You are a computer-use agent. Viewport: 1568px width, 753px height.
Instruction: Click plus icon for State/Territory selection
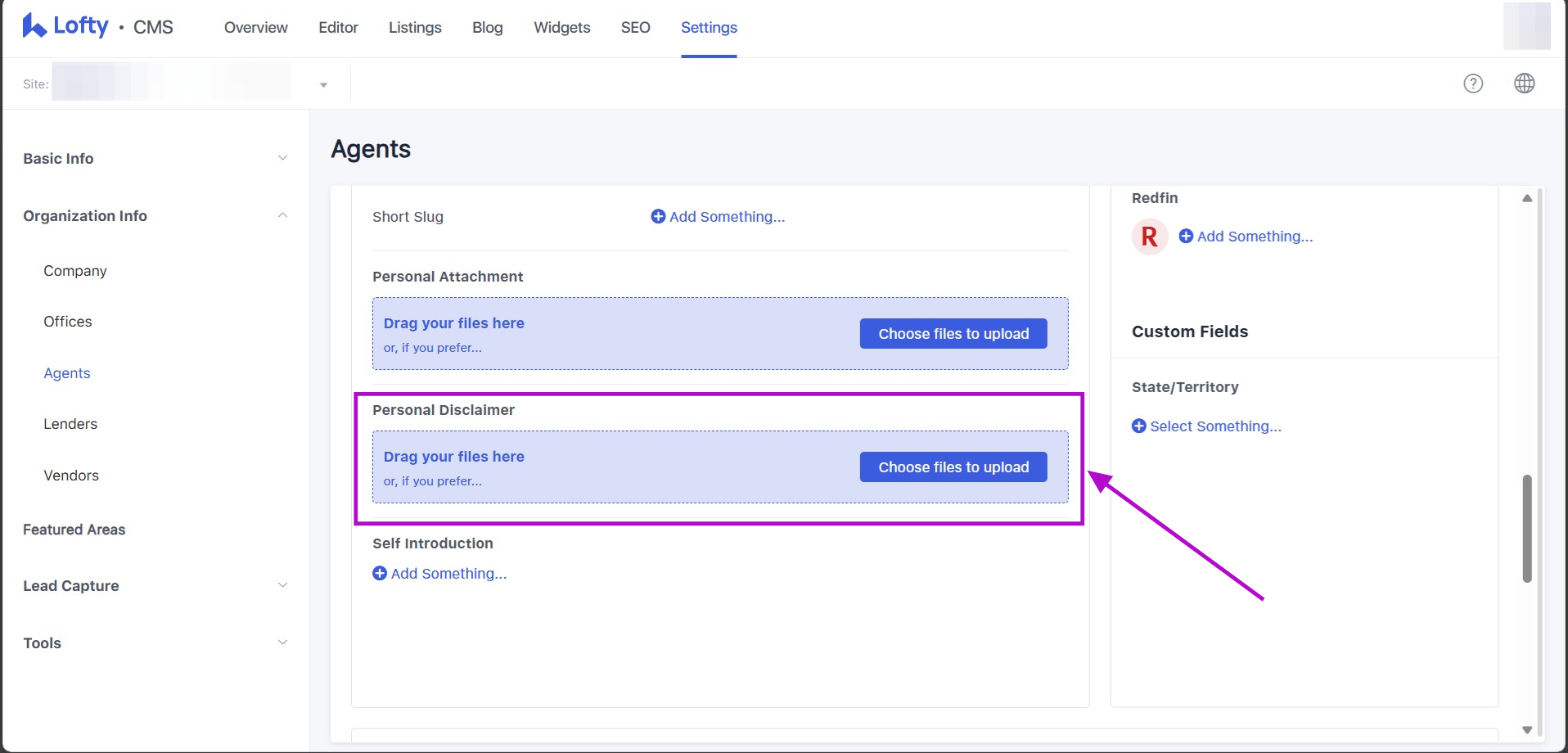tap(1139, 426)
